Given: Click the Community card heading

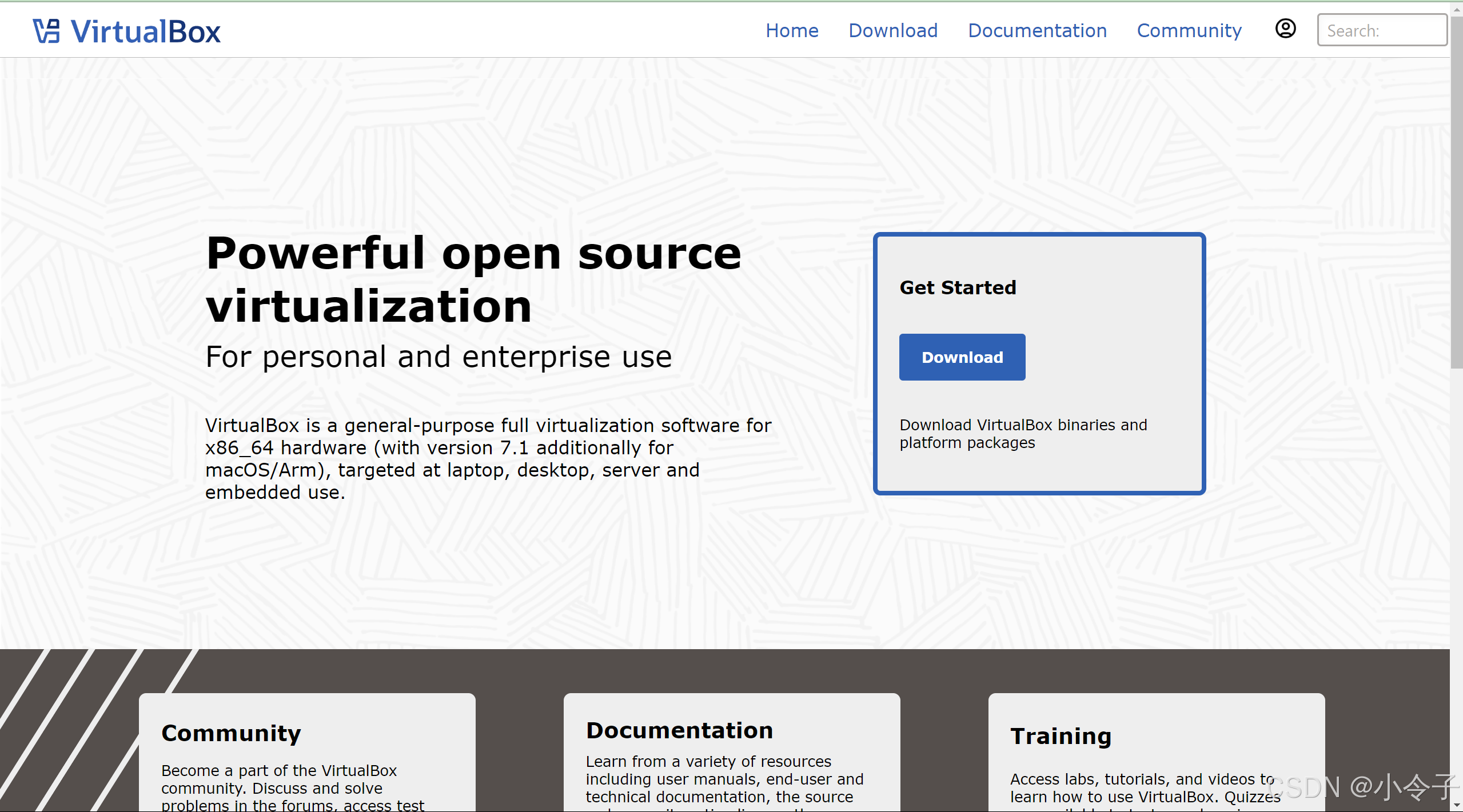Looking at the screenshot, I should [231, 733].
